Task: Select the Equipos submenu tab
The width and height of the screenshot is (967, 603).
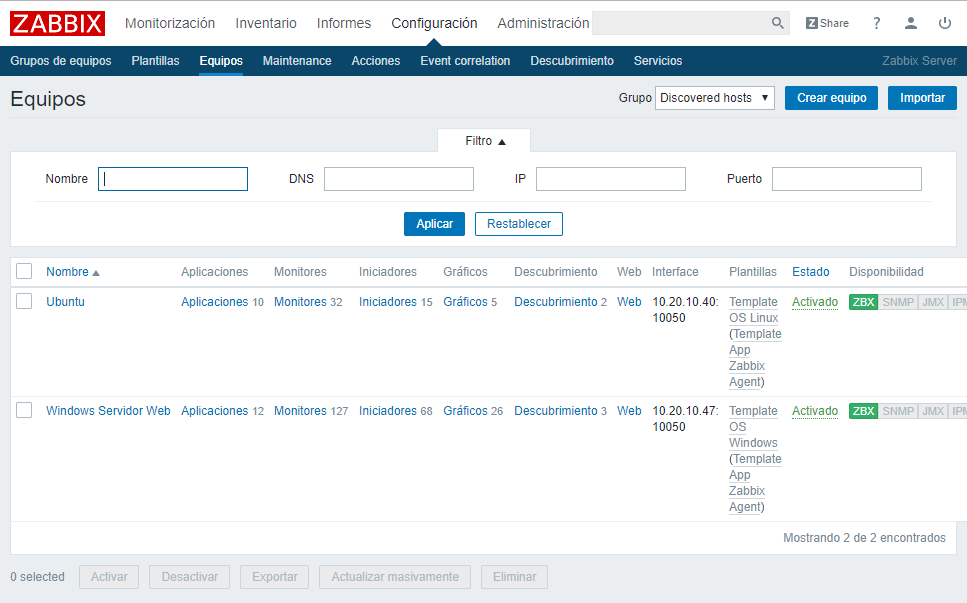Action: point(221,61)
